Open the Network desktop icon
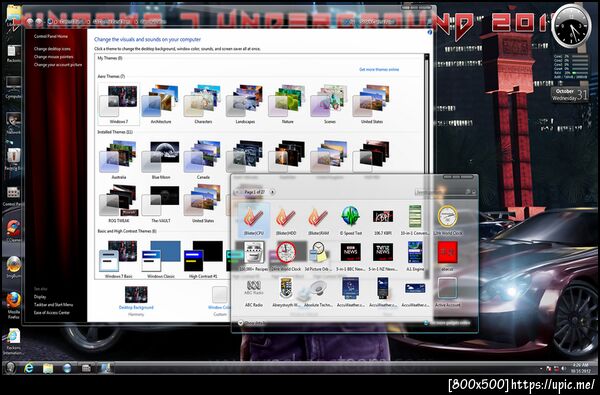Viewport: 600px width, 395px height. tap(13, 123)
